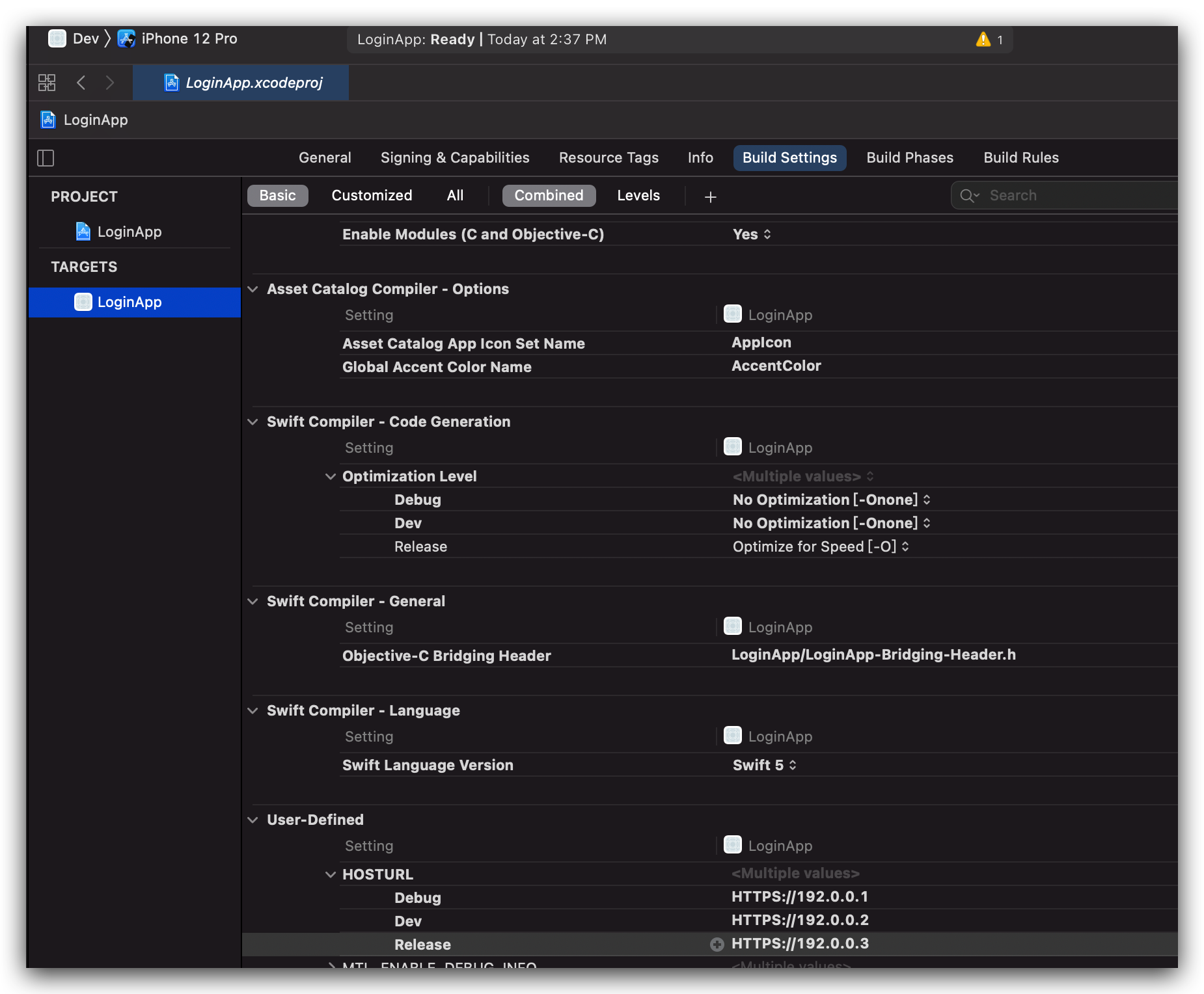Open the General tab

[x=325, y=157]
